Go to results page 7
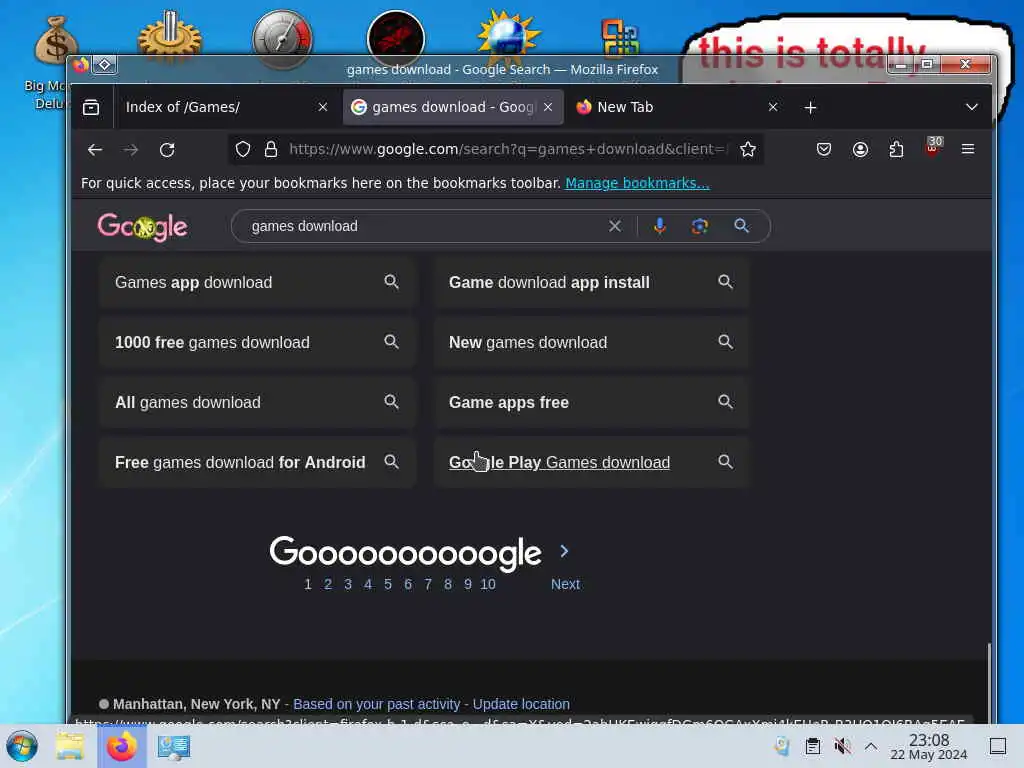The height and width of the screenshot is (768, 1024). click(428, 584)
